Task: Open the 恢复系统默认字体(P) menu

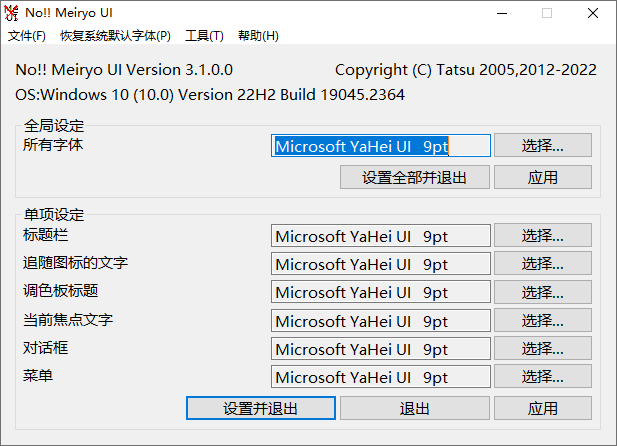Action: pyautogui.click(x=115, y=36)
